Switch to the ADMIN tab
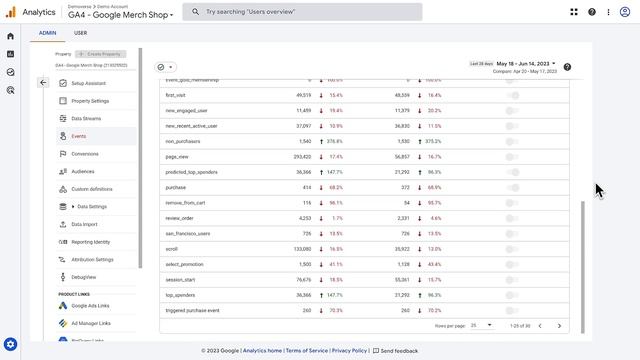 pos(48,33)
